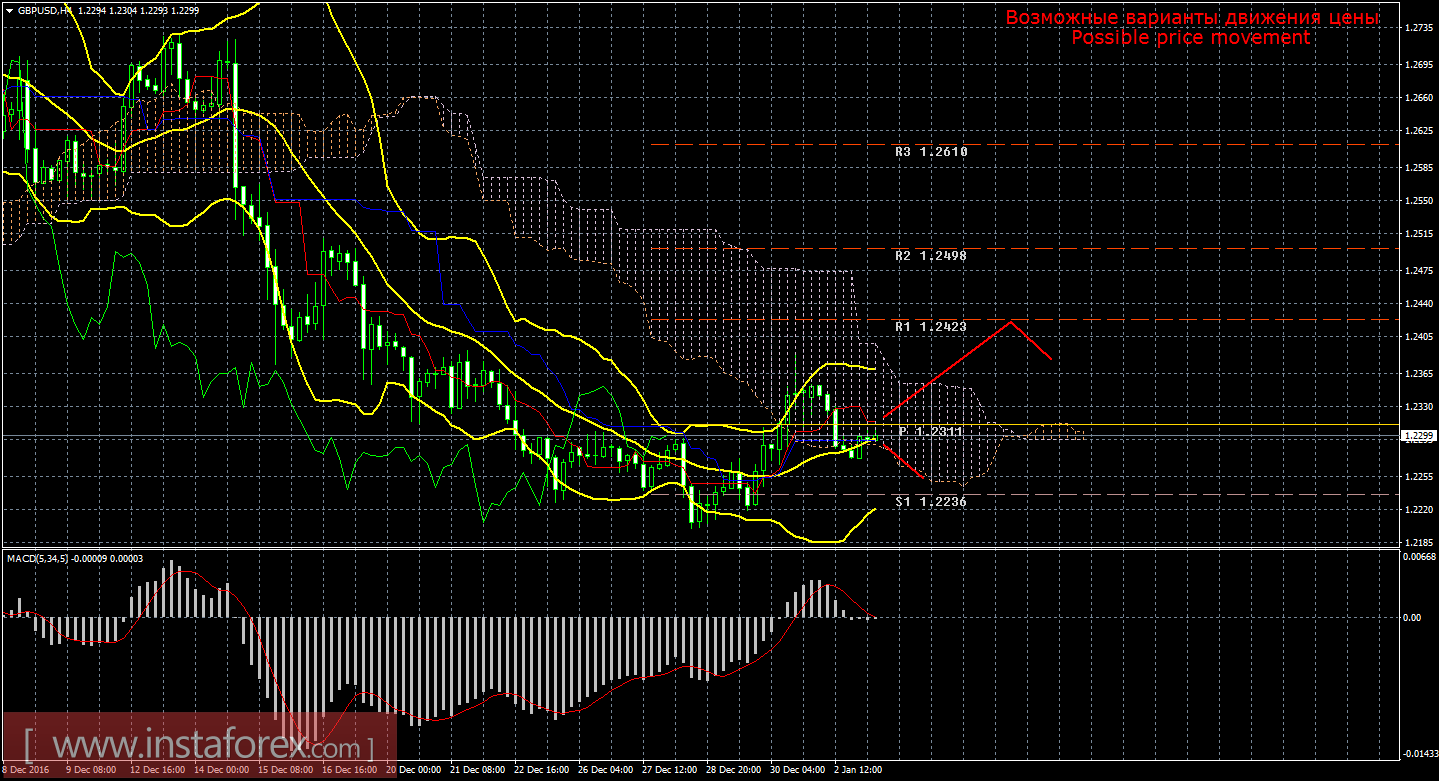Click the R2 1.2498 resistance label

pyautogui.click(x=931, y=256)
